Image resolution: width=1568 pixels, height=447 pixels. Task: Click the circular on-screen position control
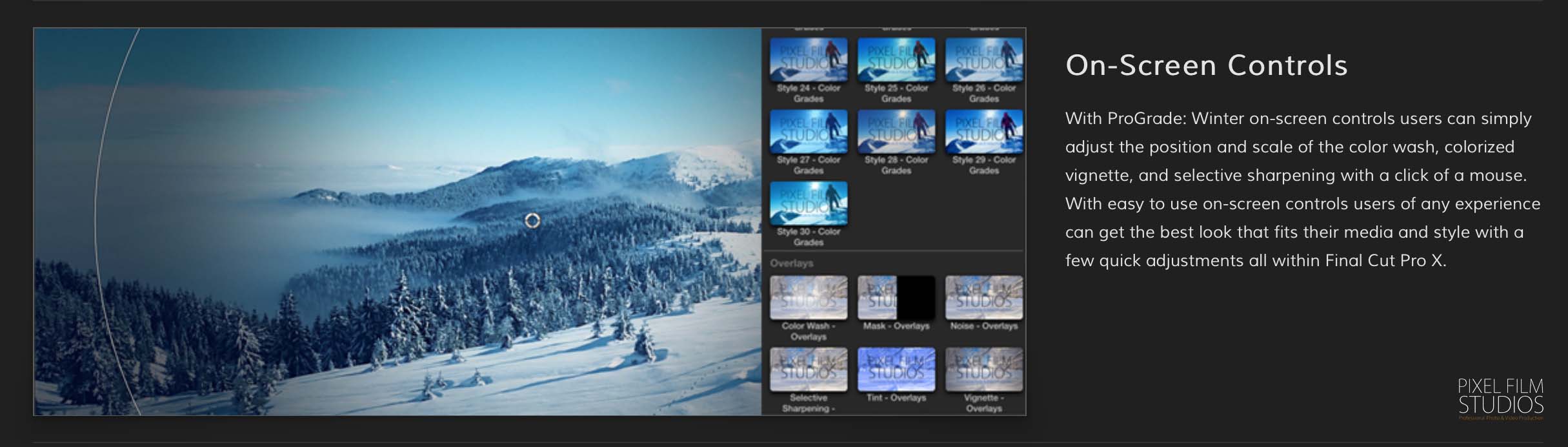coord(532,221)
